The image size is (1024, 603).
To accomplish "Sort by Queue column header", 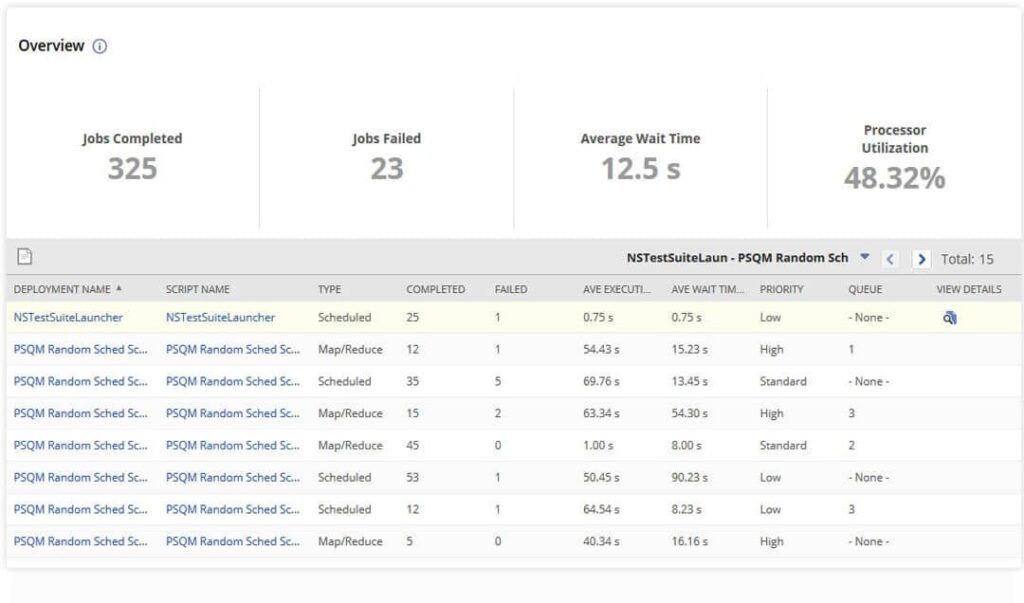I will pos(865,289).
